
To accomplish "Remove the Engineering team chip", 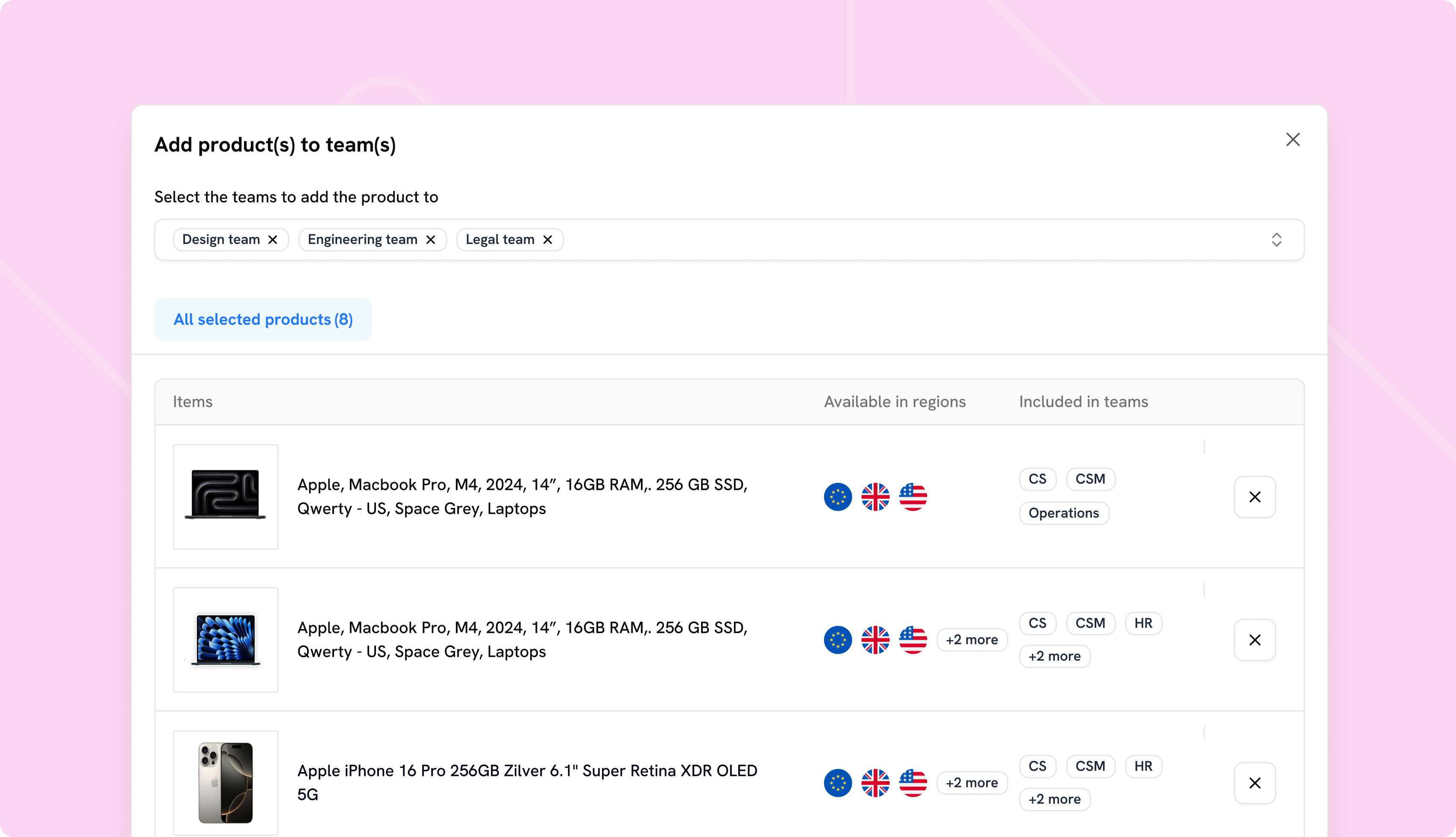I will pos(431,240).
